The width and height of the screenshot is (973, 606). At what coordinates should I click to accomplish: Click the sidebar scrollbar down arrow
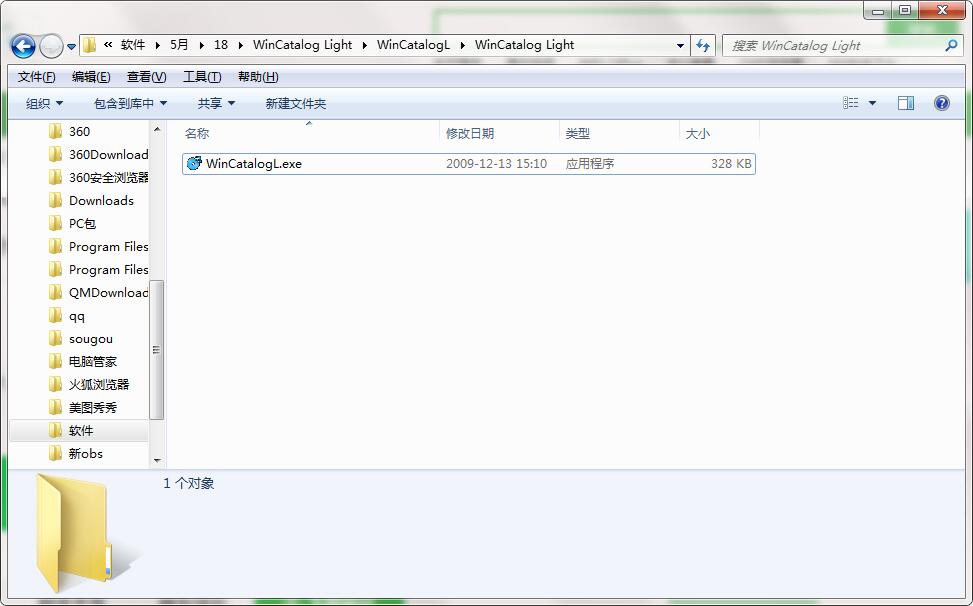pos(157,460)
